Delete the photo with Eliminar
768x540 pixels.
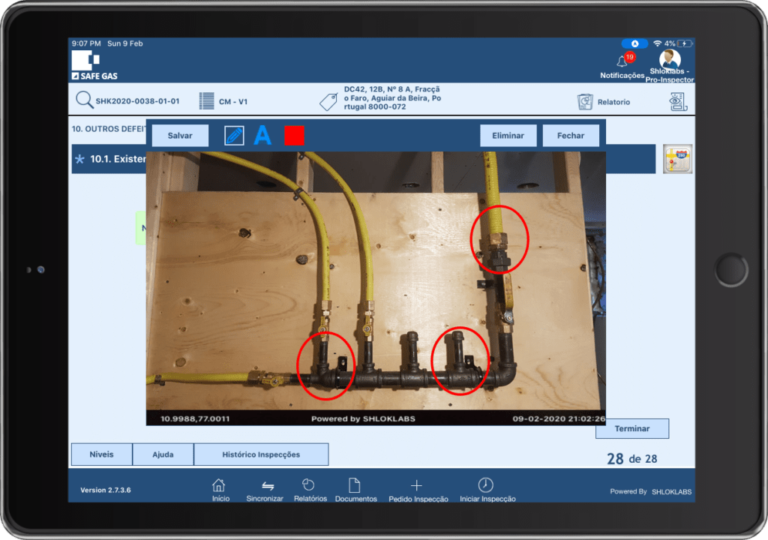click(x=508, y=136)
